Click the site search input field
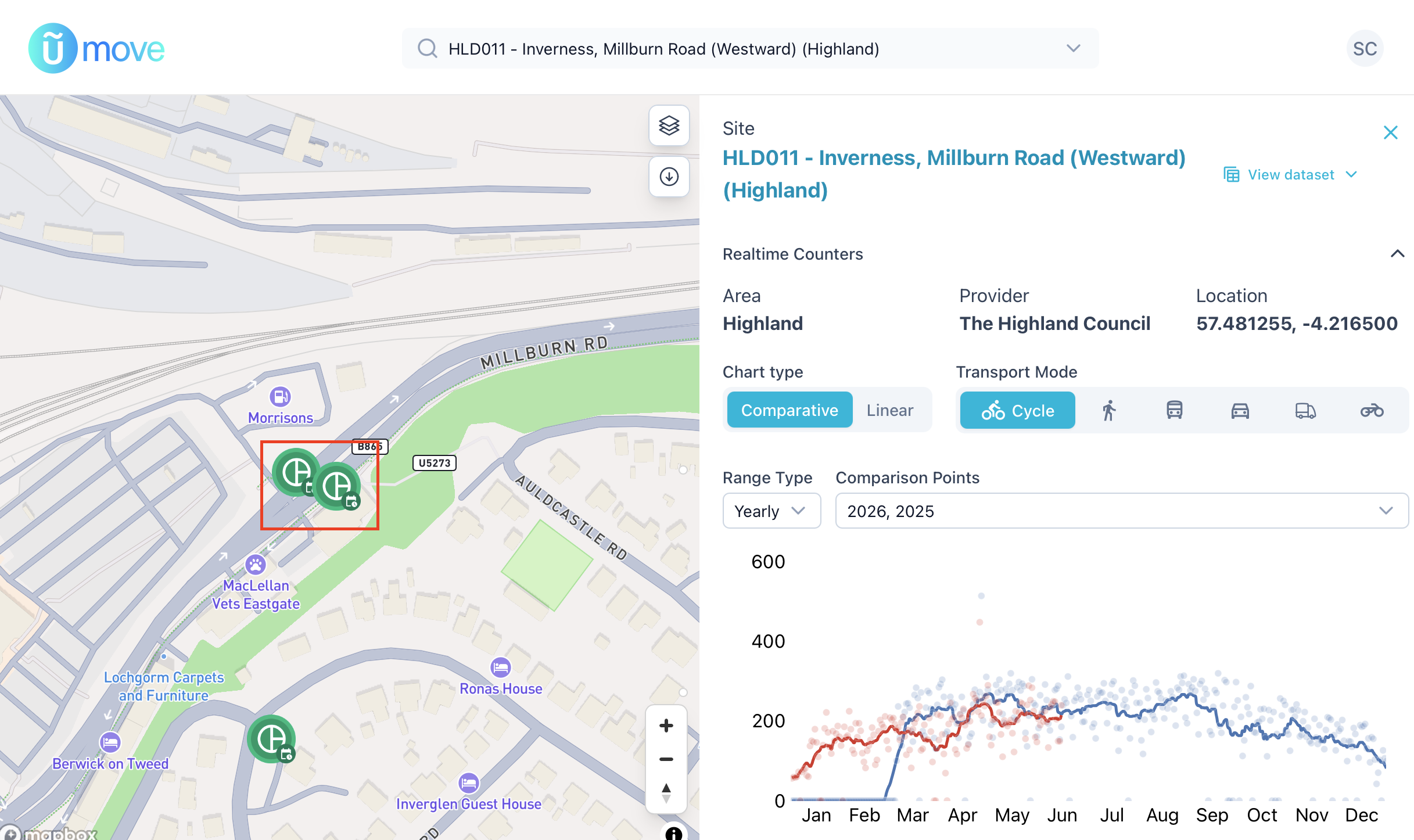 [x=750, y=49]
